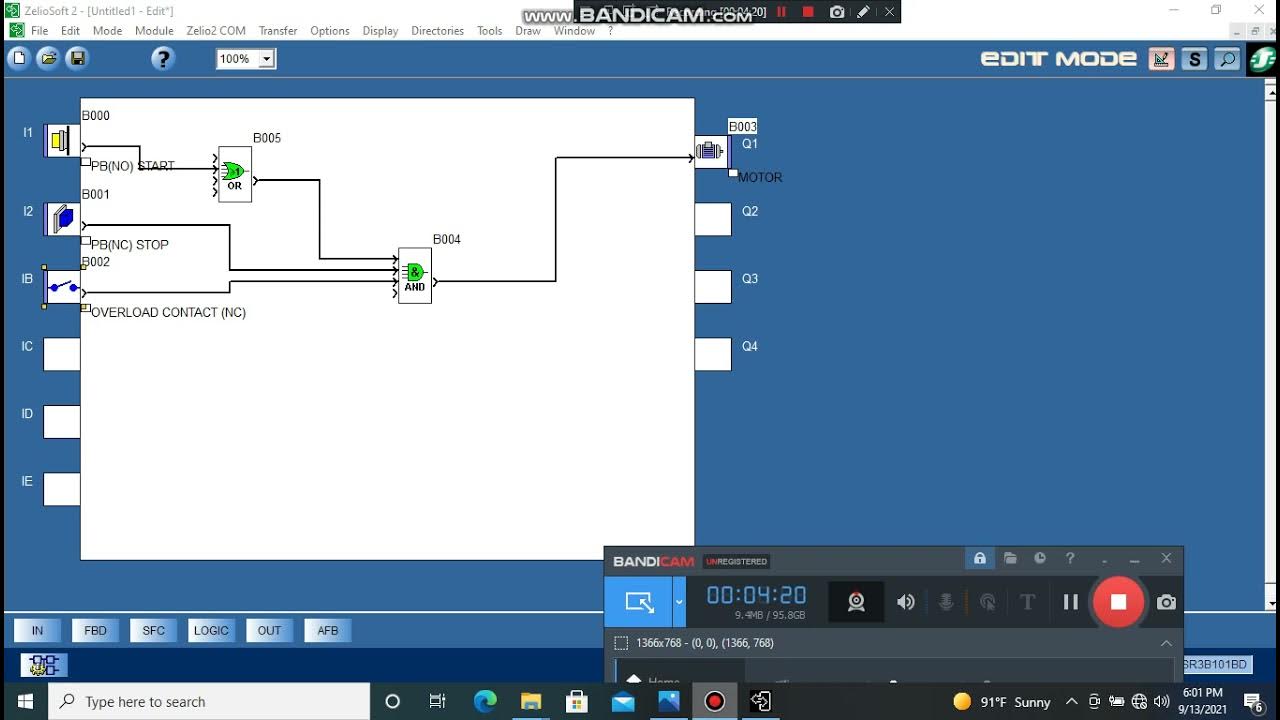Open the SFC function block tab
The width and height of the screenshot is (1280, 720).
pyautogui.click(x=153, y=630)
